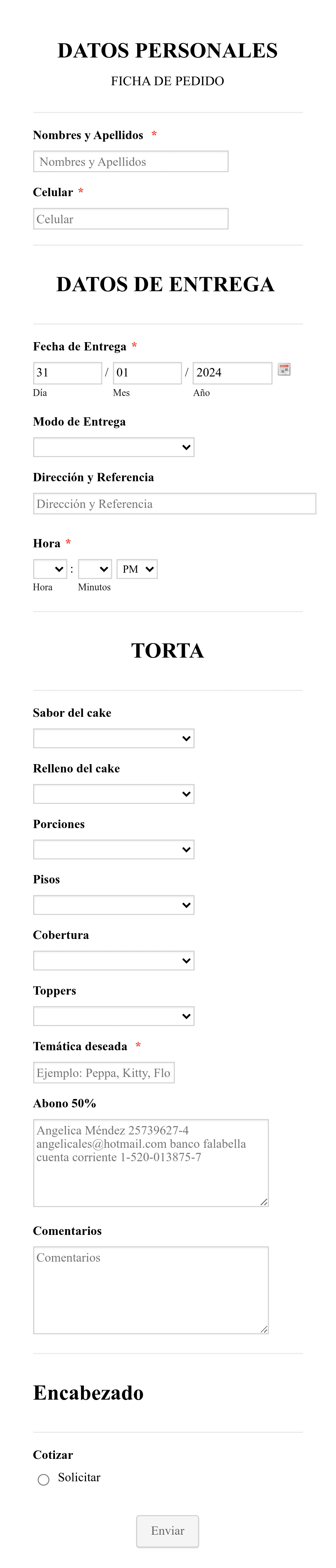Open the Hora hour dropdown

pos(50,569)
